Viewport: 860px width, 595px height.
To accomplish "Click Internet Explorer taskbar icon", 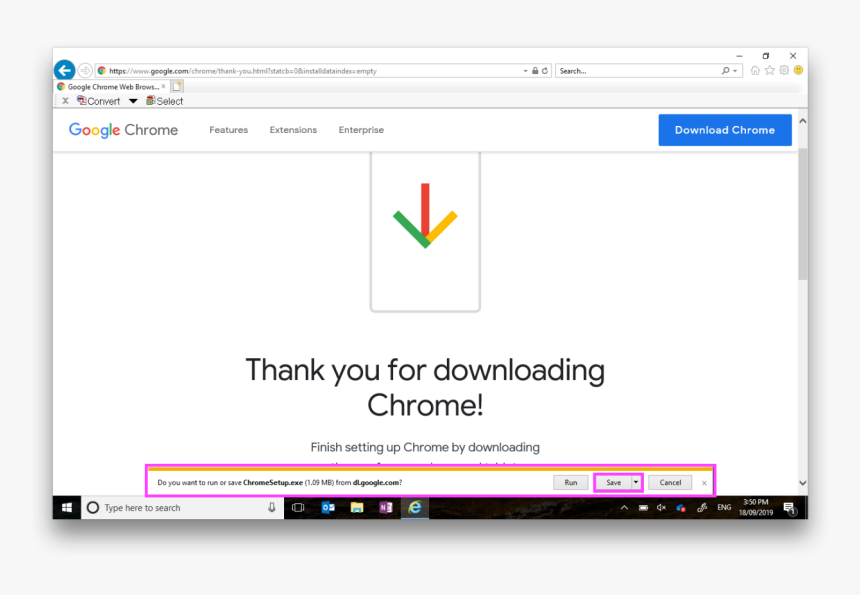I will 415,508.
